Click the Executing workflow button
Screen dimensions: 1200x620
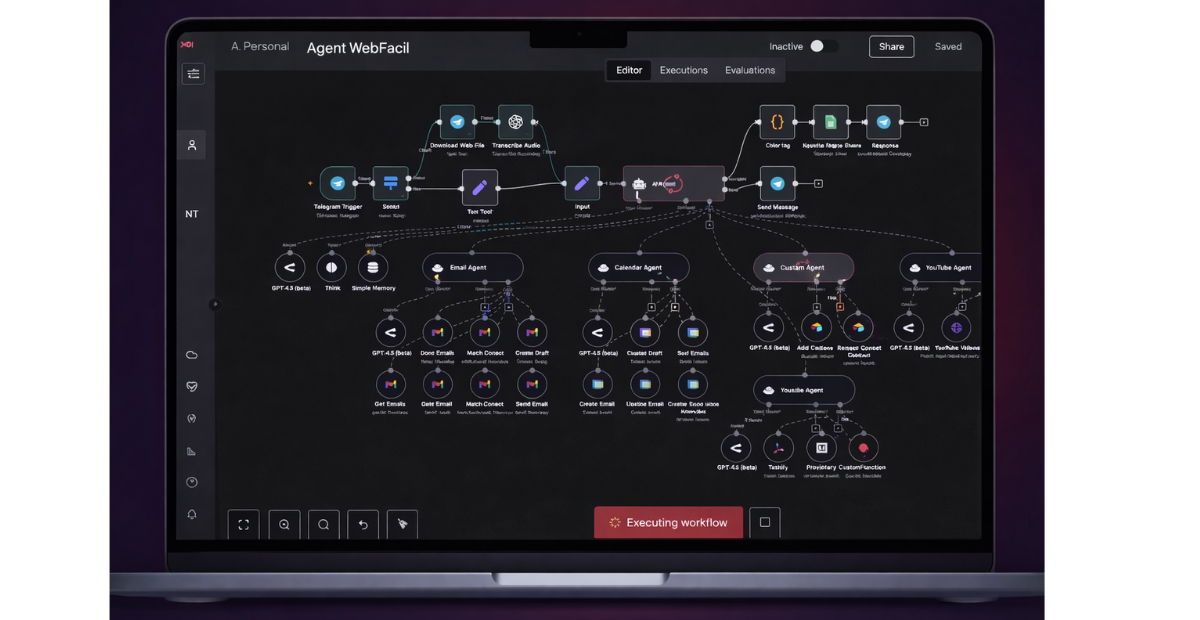coord(668,523)
